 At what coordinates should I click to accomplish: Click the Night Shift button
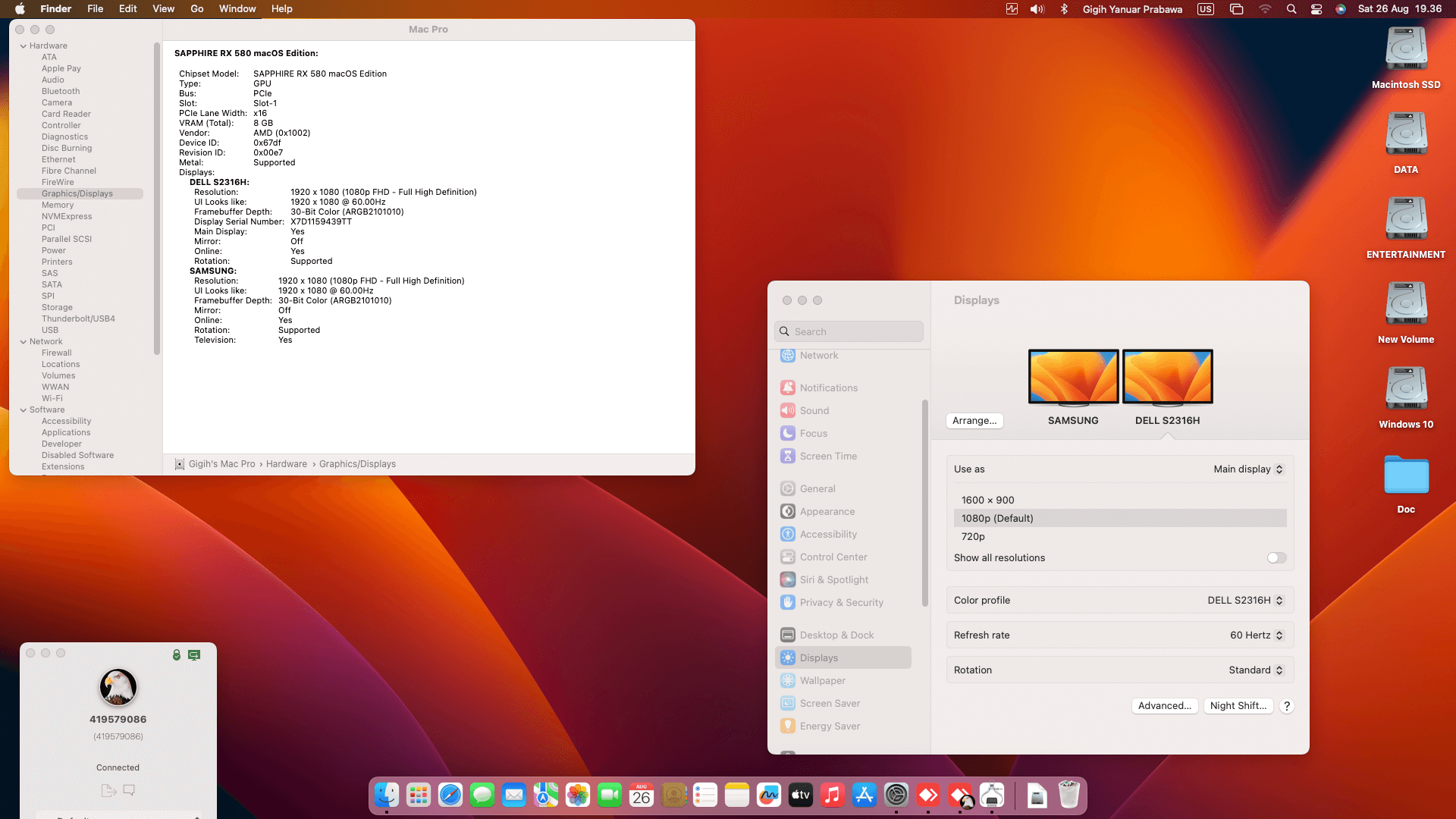(x=1238, y=705)
